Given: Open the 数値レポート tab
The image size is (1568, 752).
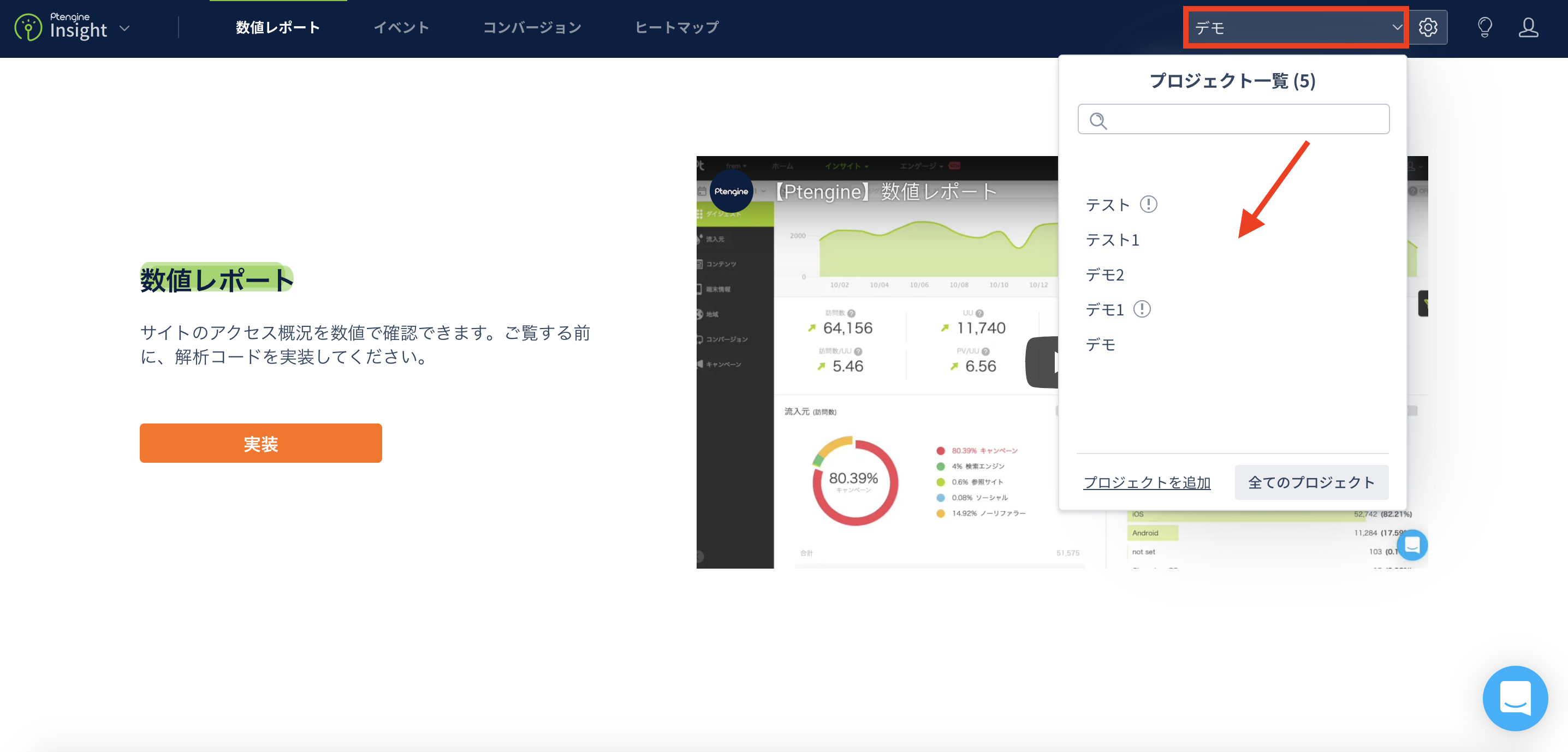Looking at the screenshot, I should 277,27.
